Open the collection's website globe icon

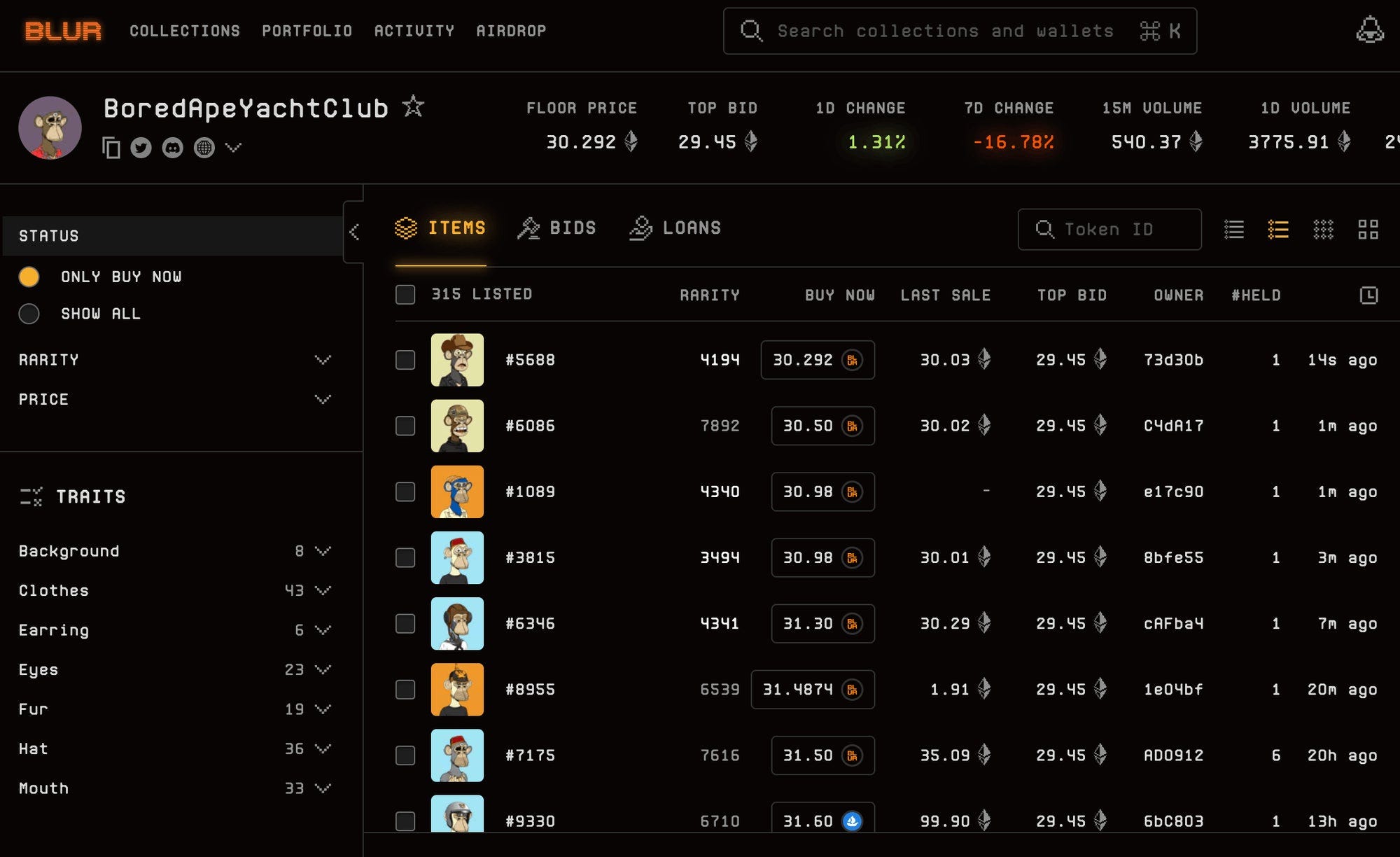[204, 148]
